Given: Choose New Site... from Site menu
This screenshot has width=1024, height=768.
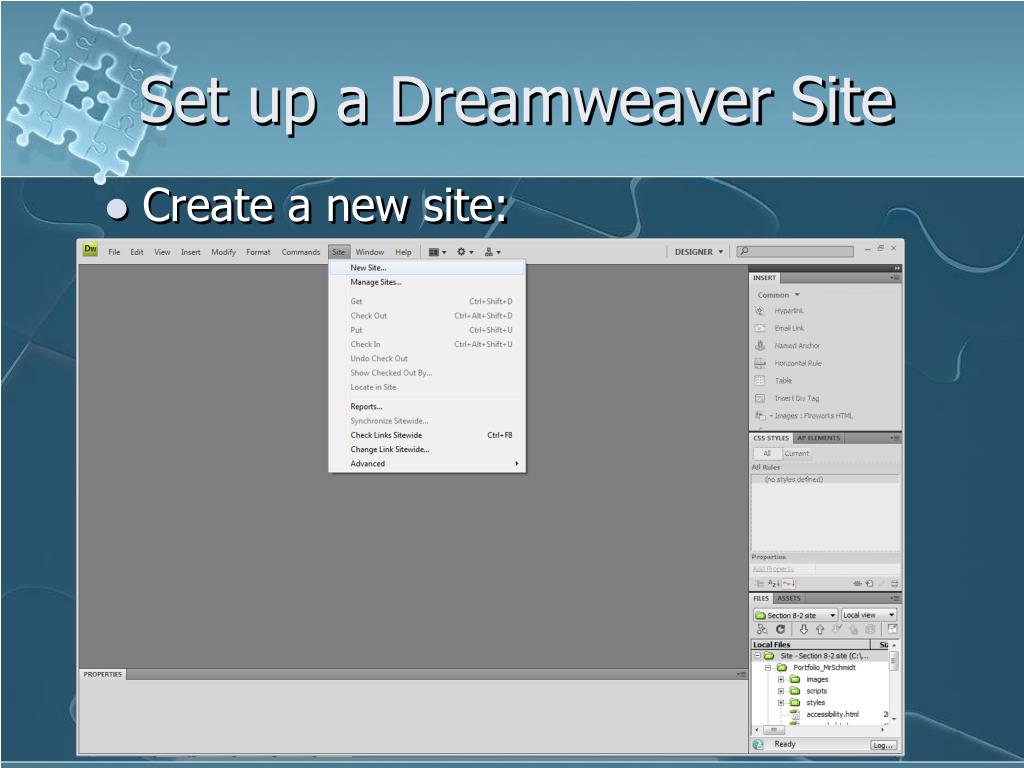Looking at the screenshot, I should [427, 268].
